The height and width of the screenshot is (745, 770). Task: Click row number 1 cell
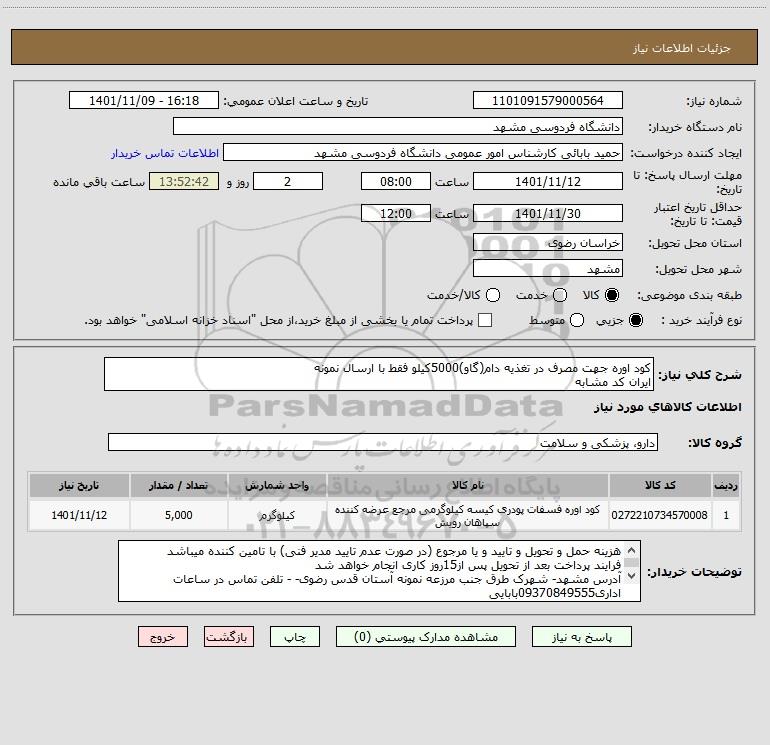pos(726,515)
